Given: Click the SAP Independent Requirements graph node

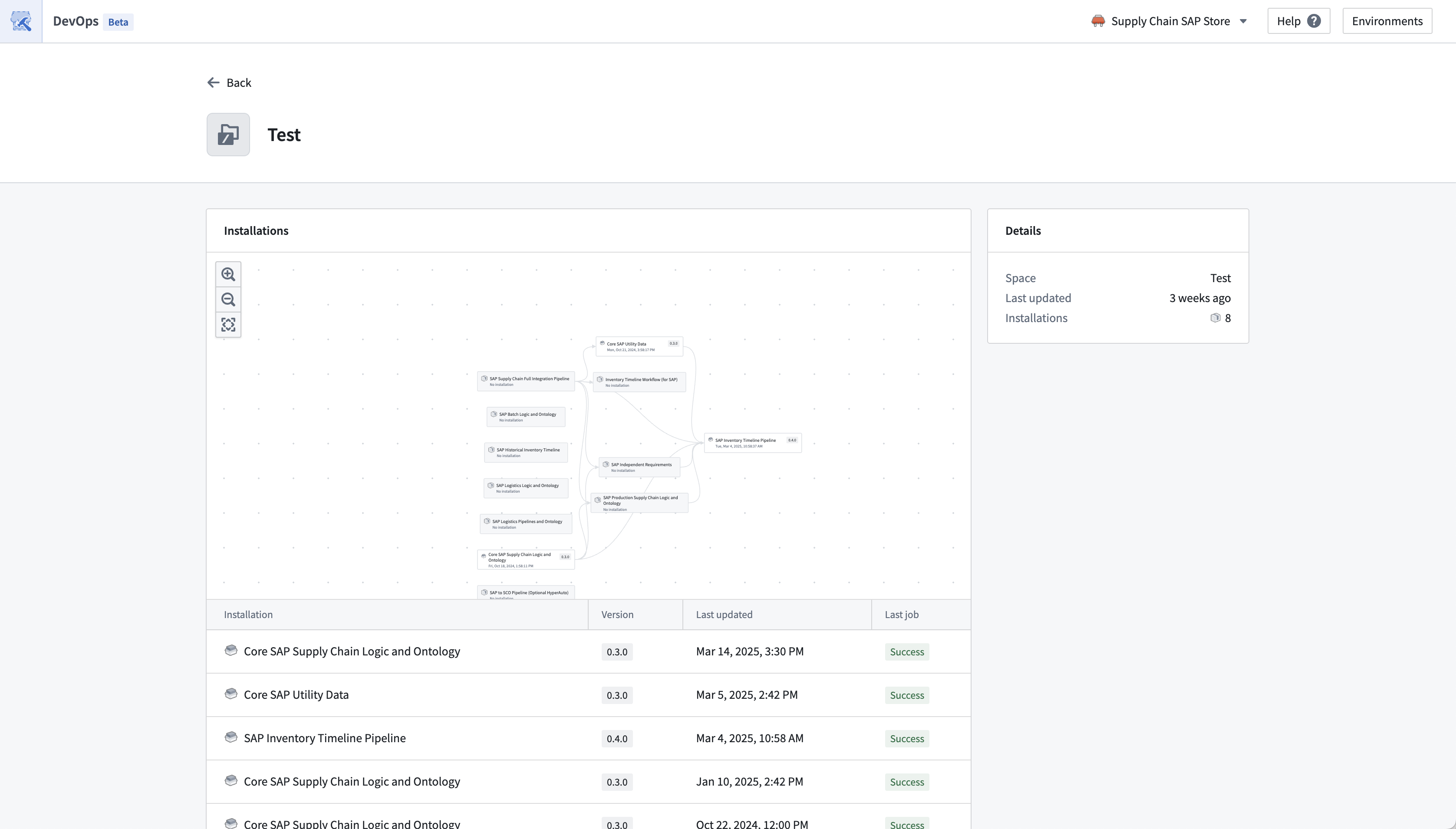Looking at the screenshot, I should 639,467.
